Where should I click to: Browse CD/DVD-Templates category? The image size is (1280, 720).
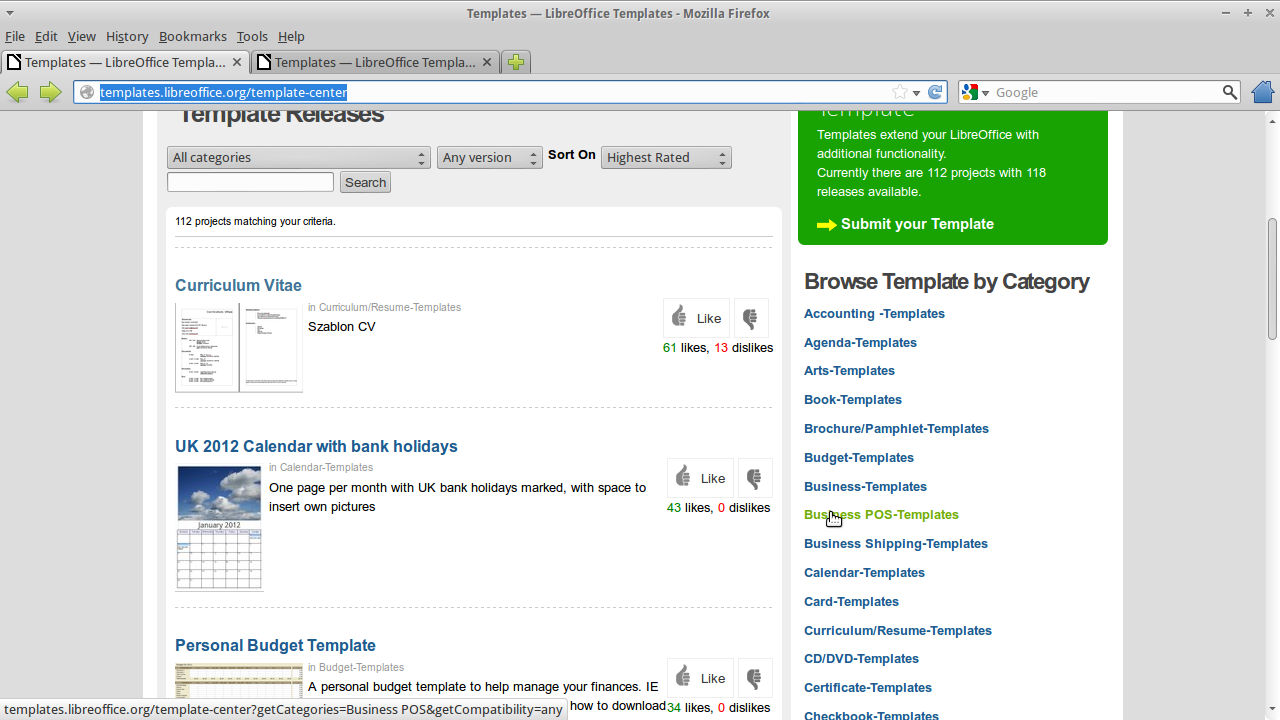click(861, 658)
